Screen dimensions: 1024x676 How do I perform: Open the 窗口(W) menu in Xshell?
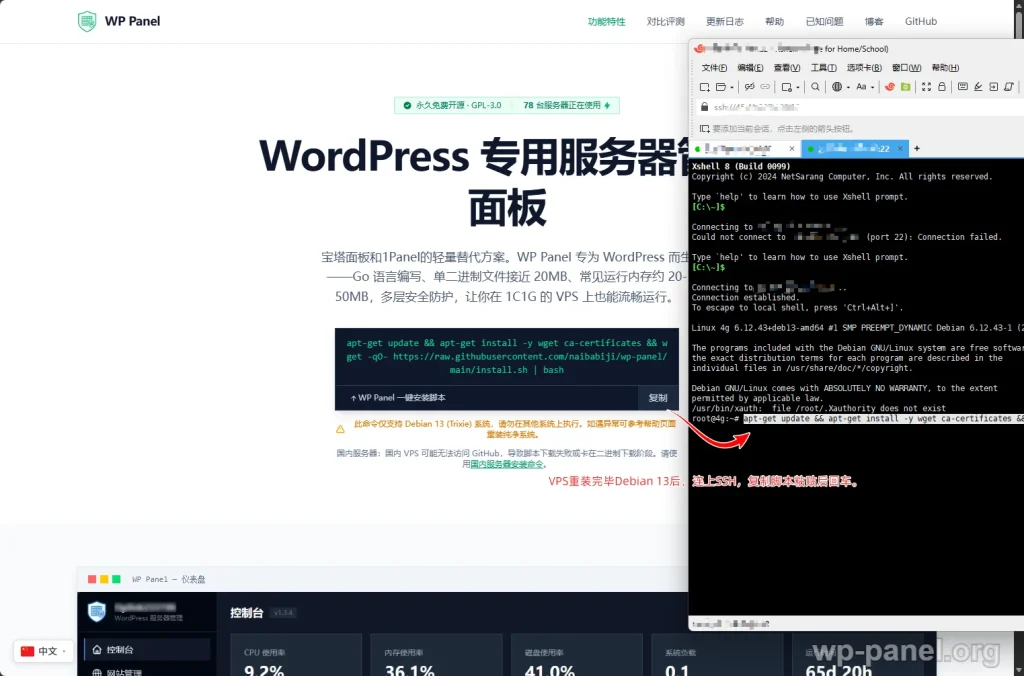click(906, 68)
